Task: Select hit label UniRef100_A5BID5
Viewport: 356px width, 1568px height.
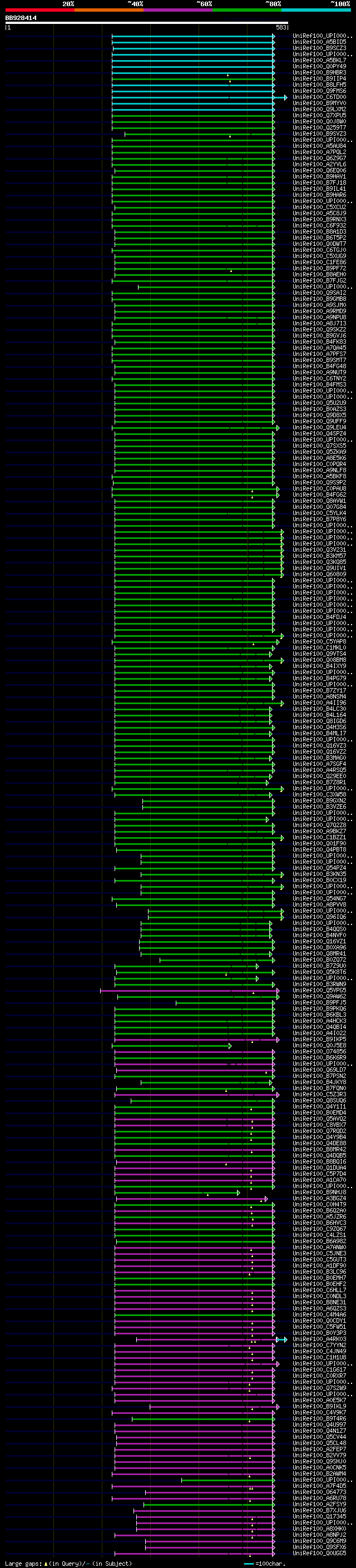Action: [319, 43]
